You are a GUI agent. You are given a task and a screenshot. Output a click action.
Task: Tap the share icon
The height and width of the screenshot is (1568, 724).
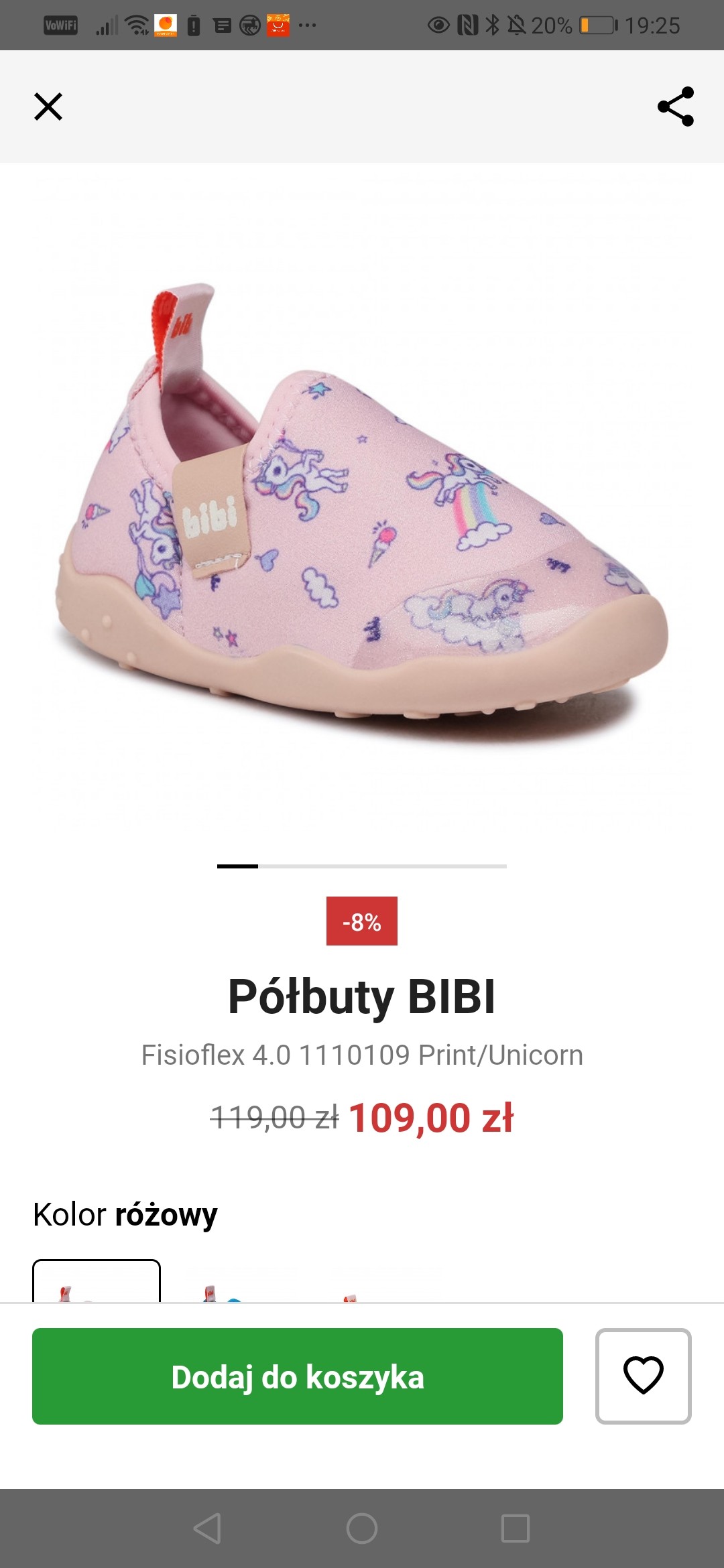pyautogui.click(x=675, y=107)
